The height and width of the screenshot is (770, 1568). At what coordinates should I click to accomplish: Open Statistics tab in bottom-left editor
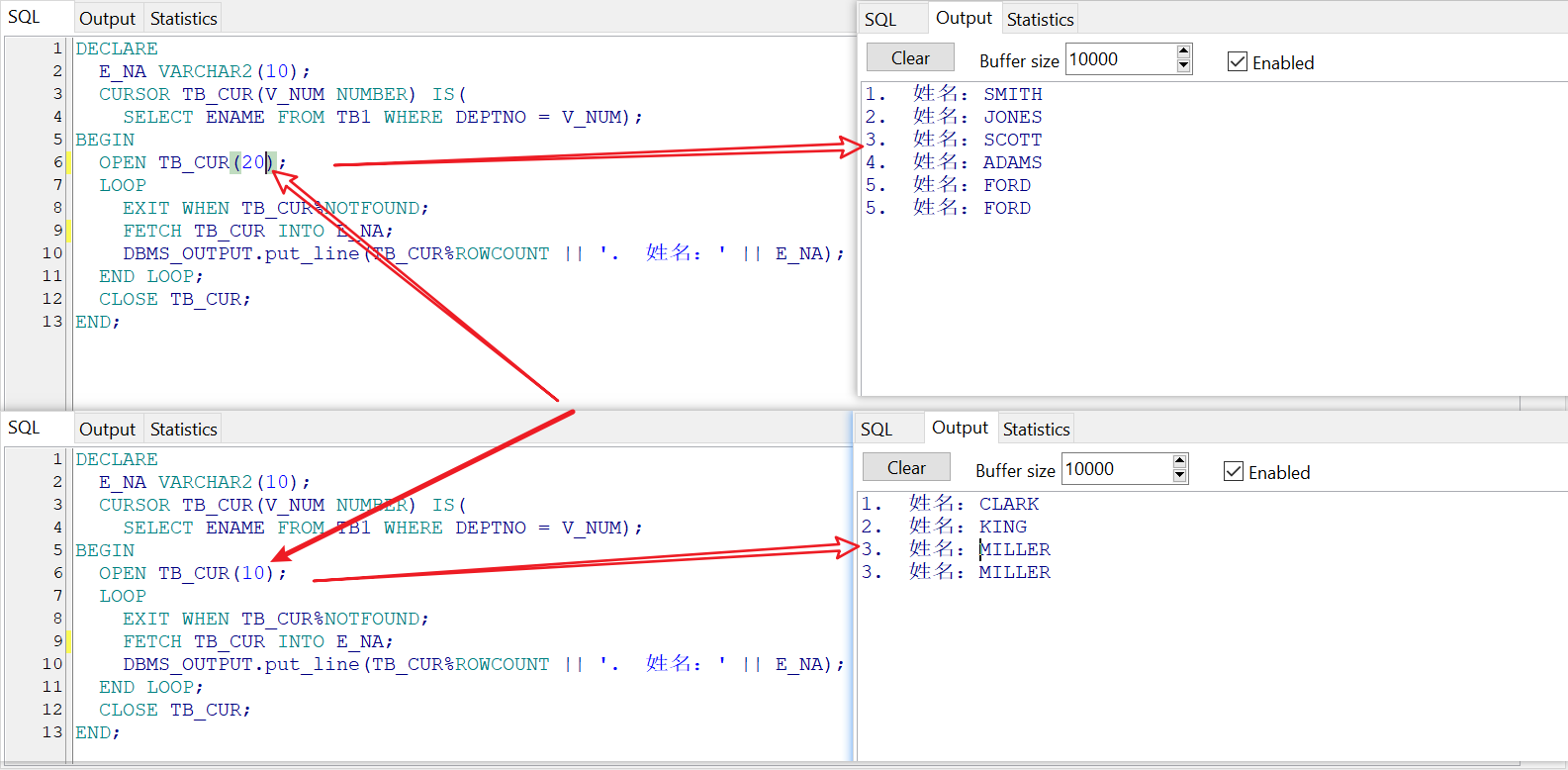(183, 429)
